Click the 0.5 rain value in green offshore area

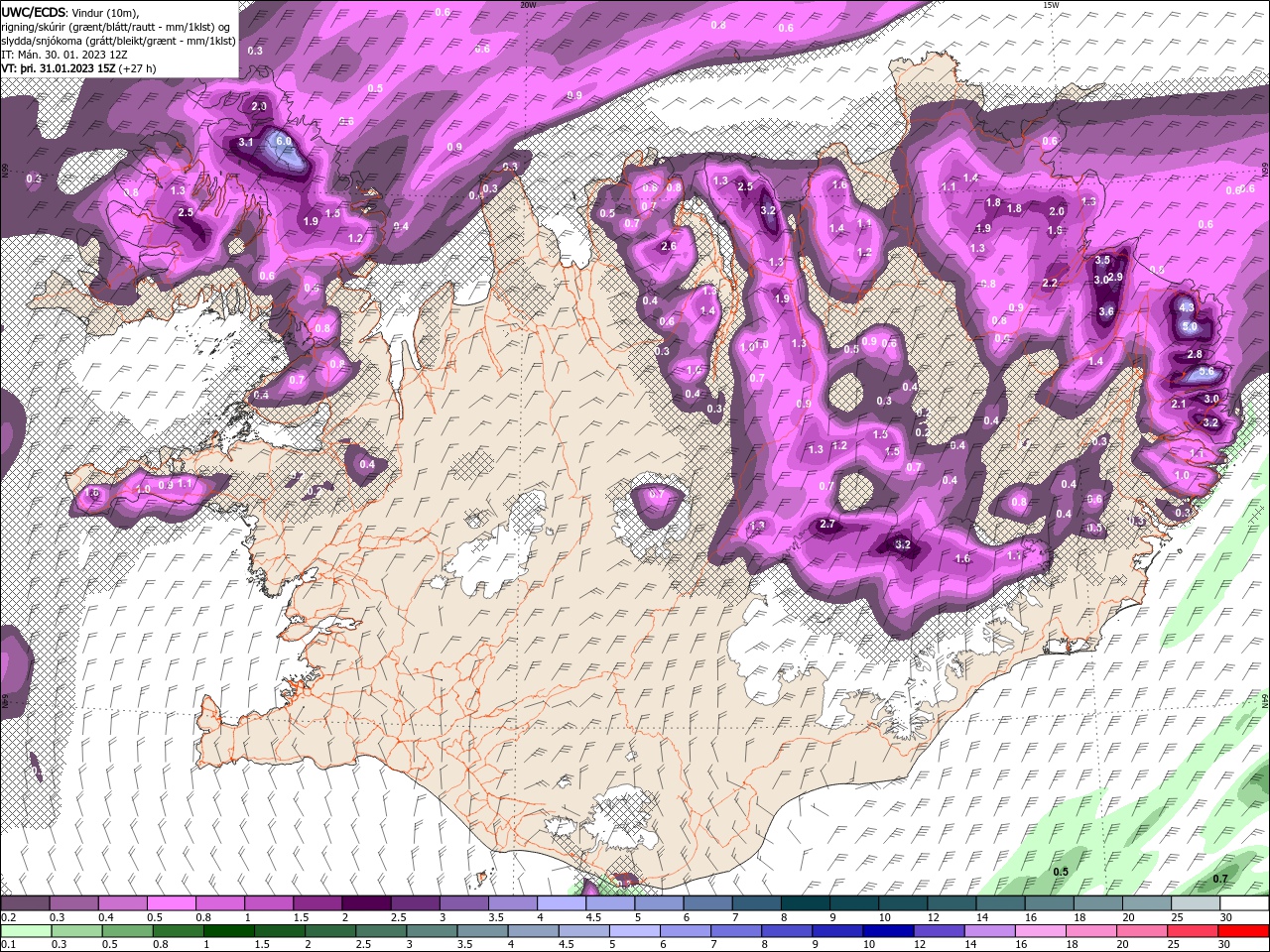coord(1061,873)
